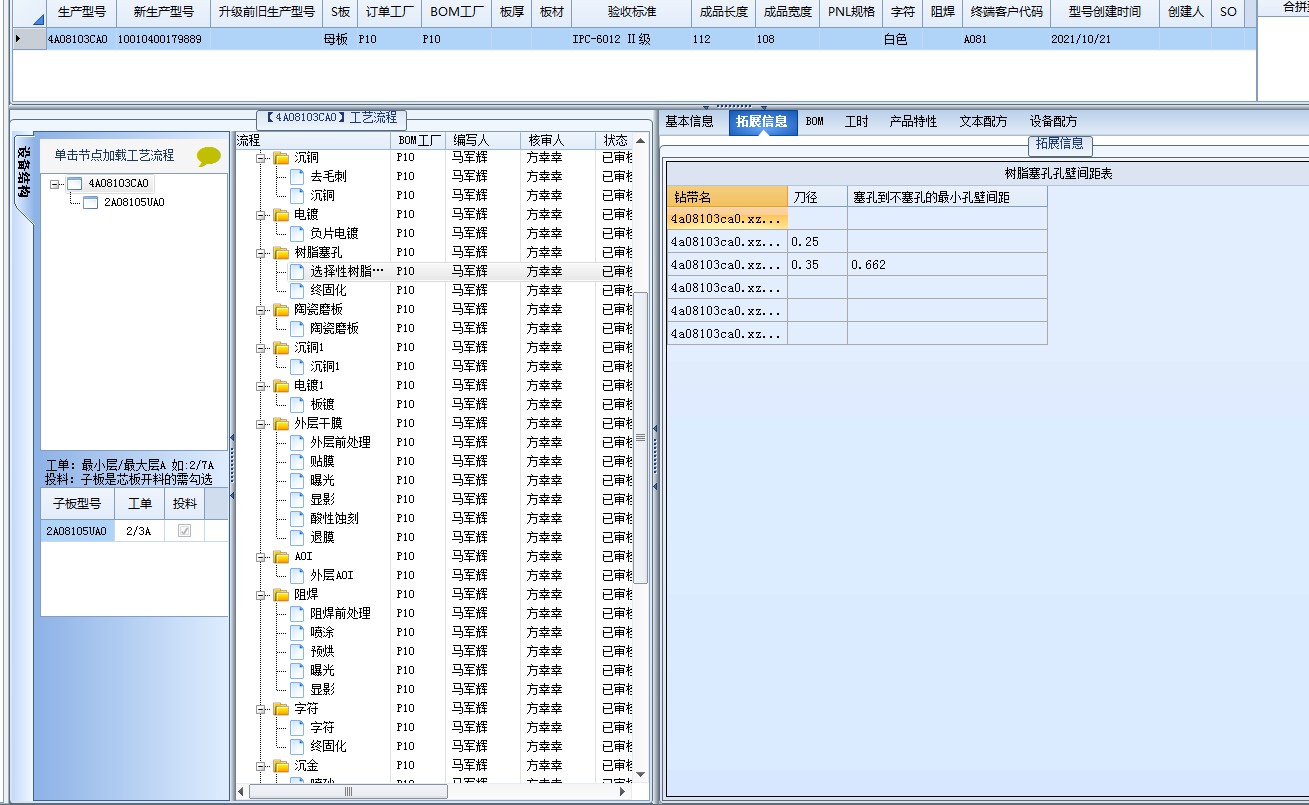Click the 阻焊 folder icon
The width and height of the screenshot is (1309, 805).
pos(281,594)
